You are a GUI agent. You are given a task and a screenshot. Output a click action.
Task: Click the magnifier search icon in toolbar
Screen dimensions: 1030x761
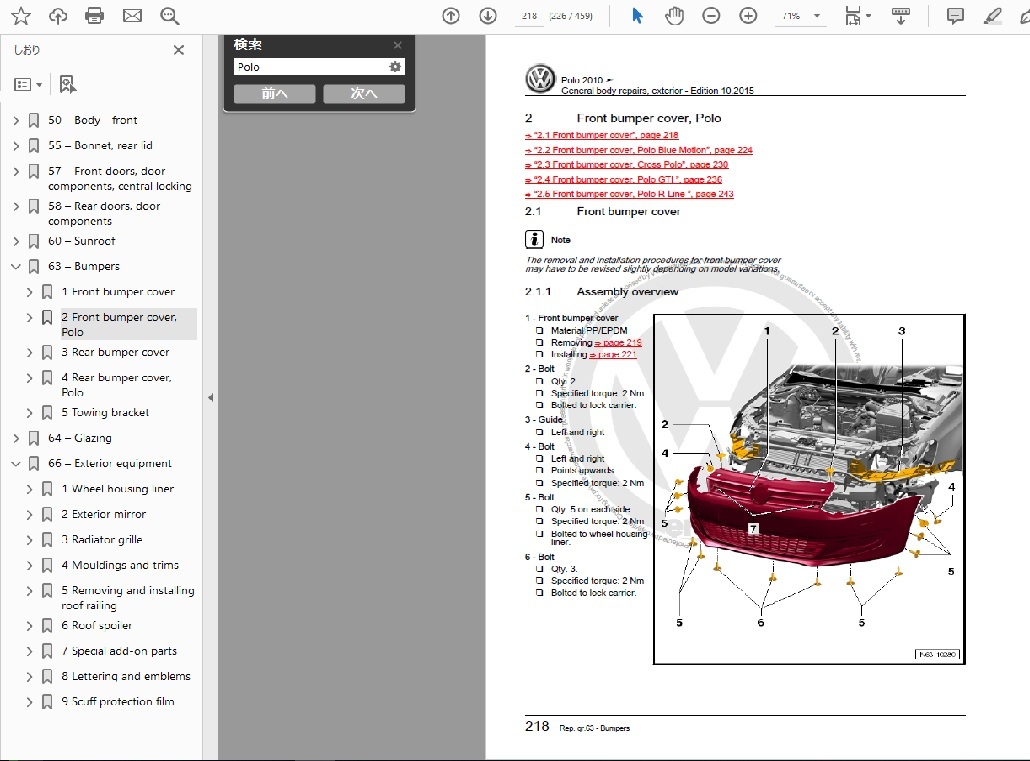coord(169,16)
